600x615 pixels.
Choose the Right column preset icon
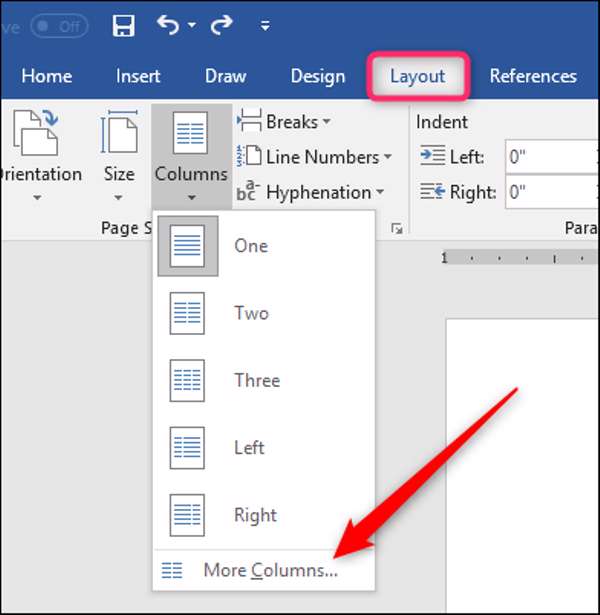point(187,515)
